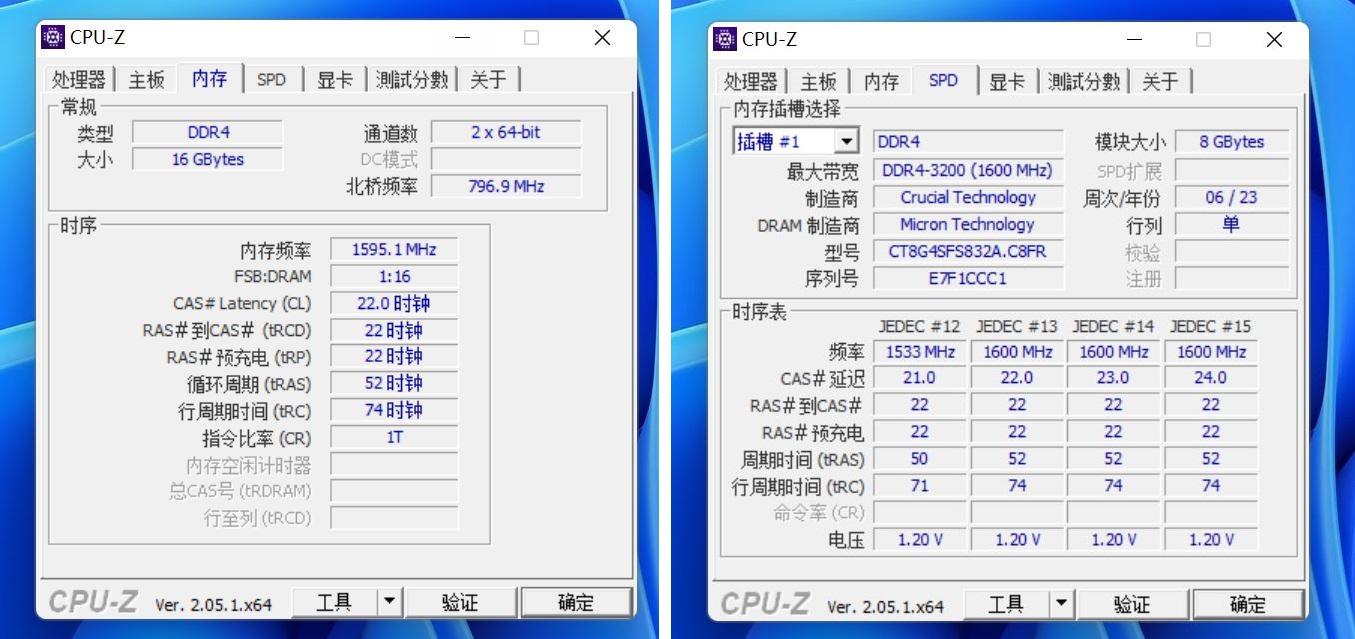Open 工具 dropdown arrow in left window
Viewport: 1355px width, 639px height.
390,602
